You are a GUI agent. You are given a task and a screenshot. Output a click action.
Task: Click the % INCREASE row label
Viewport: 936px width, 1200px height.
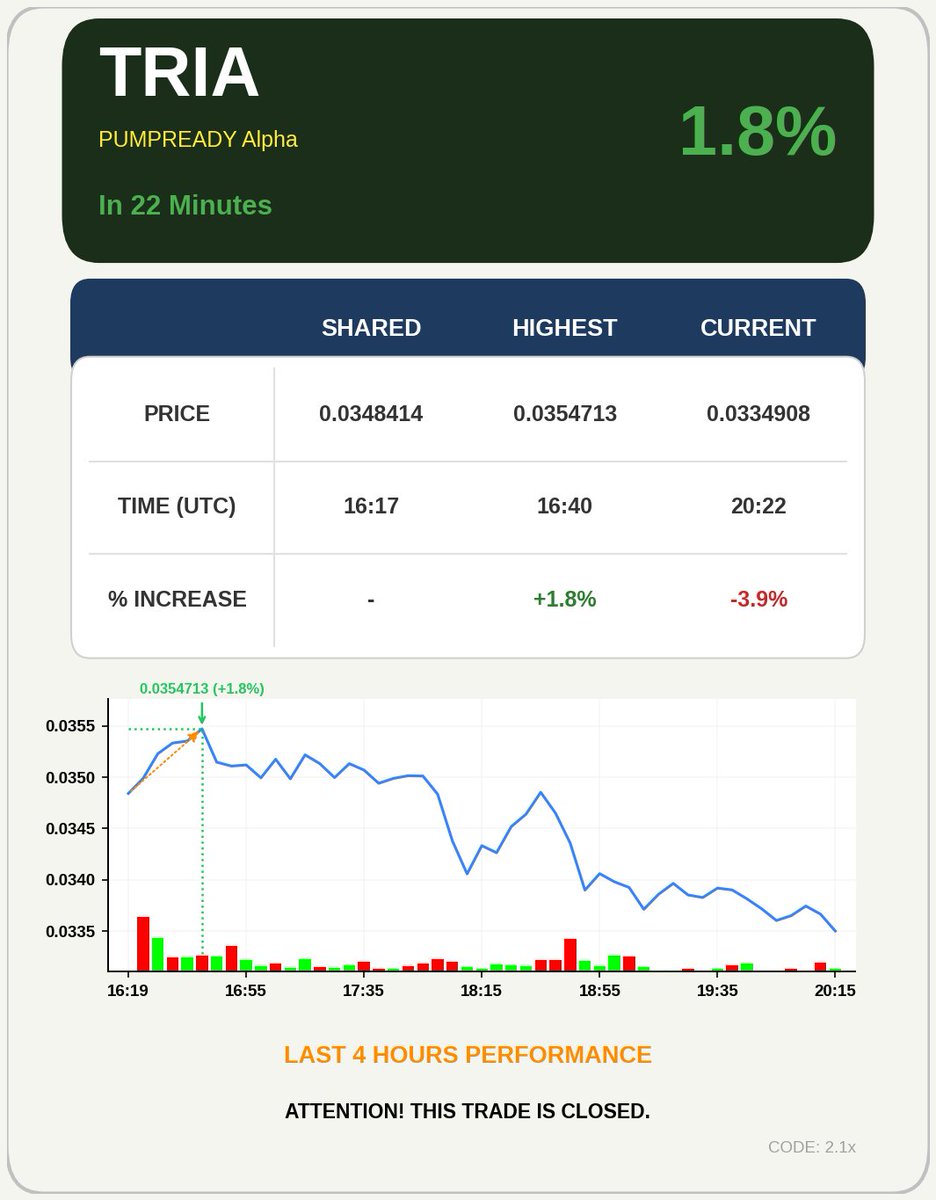177,599
